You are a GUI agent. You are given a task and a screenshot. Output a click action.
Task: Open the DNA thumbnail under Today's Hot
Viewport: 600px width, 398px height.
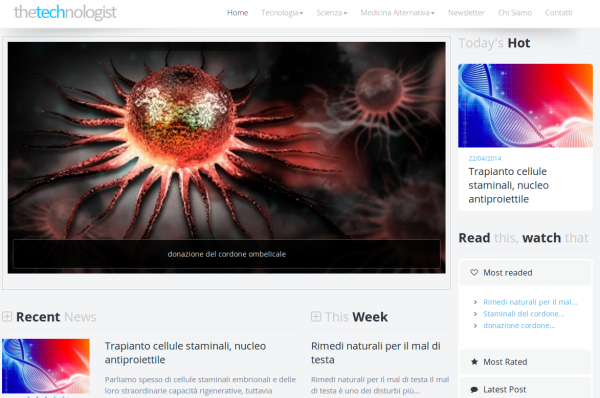click(x=525, y=106)
